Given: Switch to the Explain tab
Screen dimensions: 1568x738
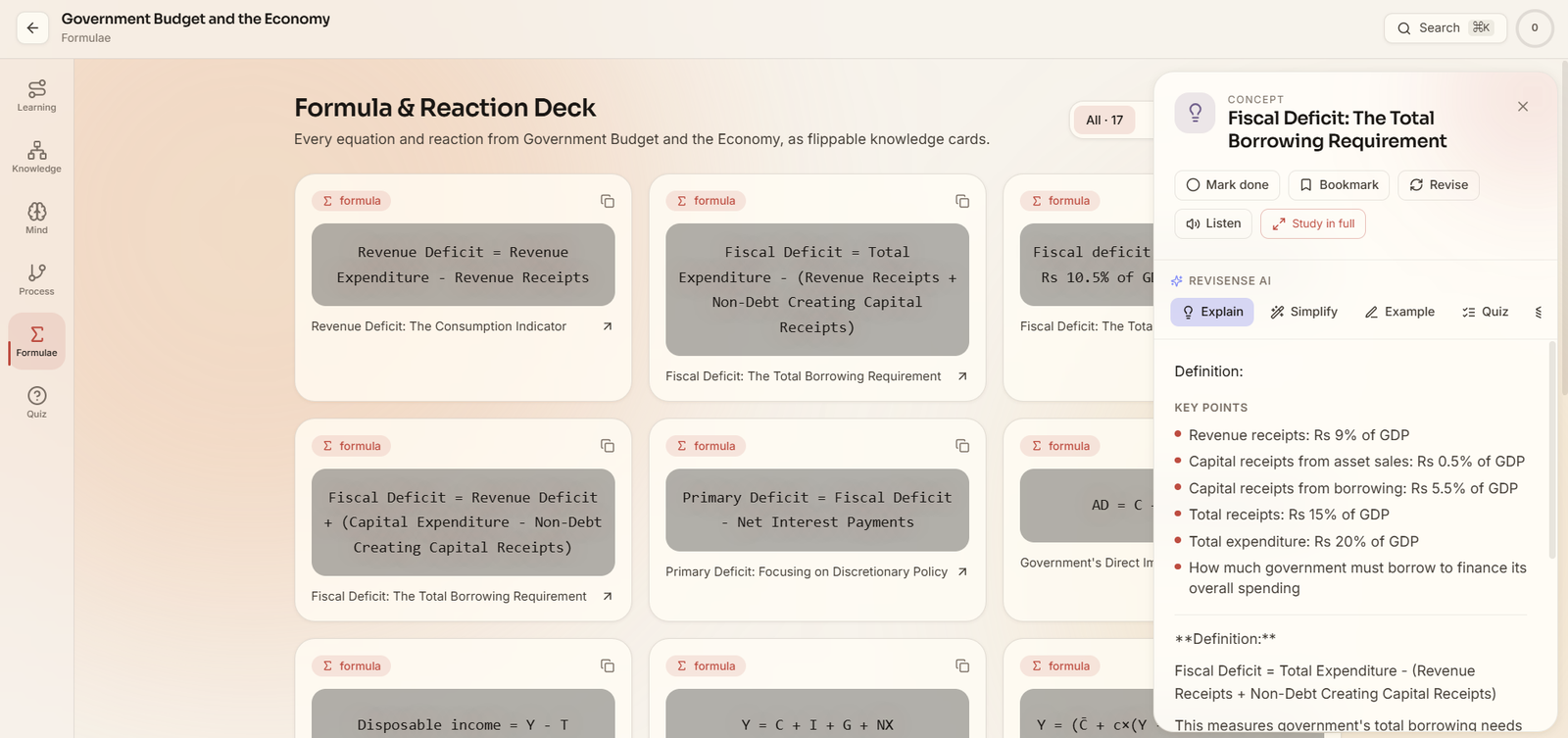Looking at the screenshot, I should [1212, 312].
